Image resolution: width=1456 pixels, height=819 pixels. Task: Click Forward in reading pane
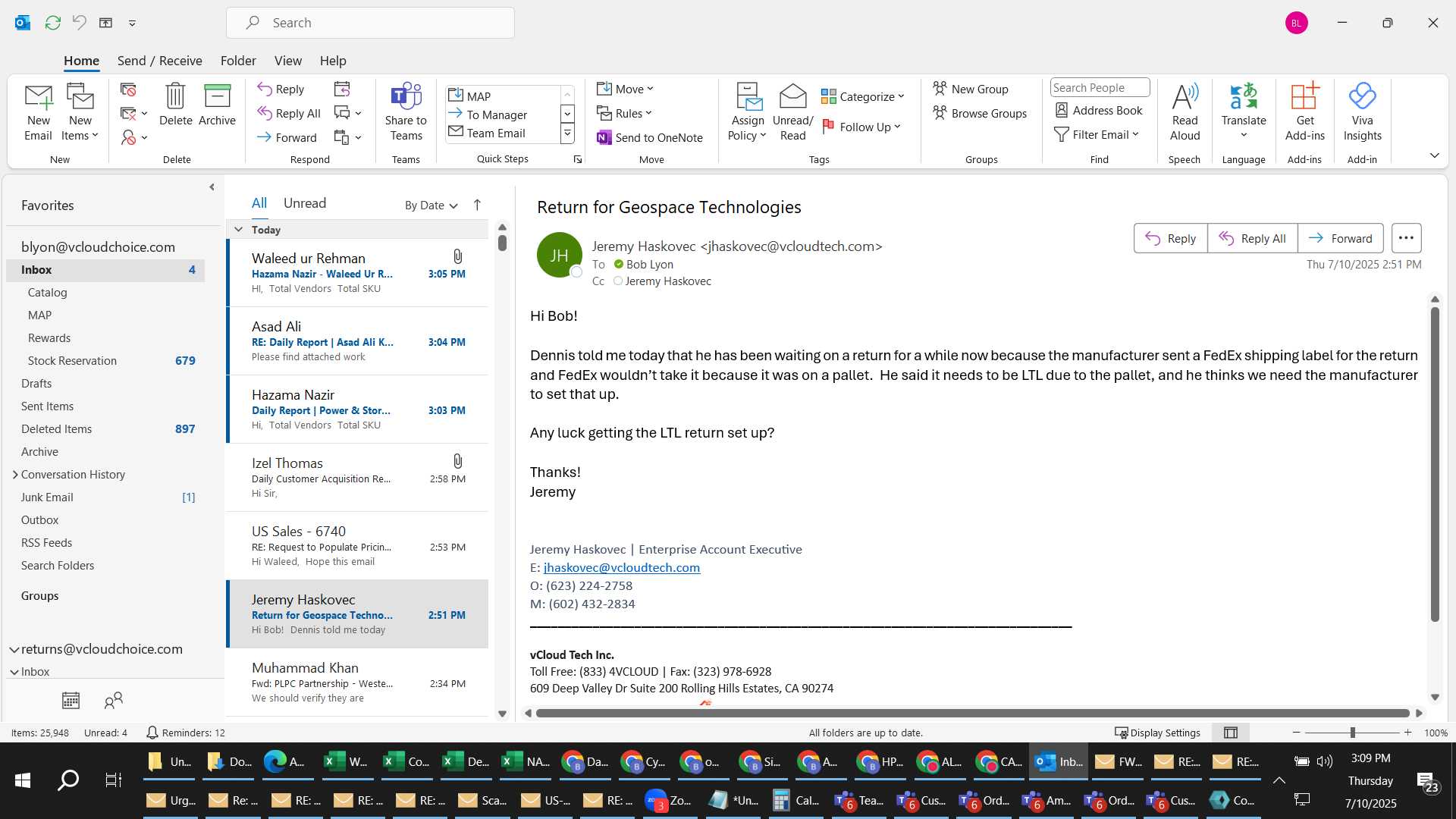(1340, 238)
